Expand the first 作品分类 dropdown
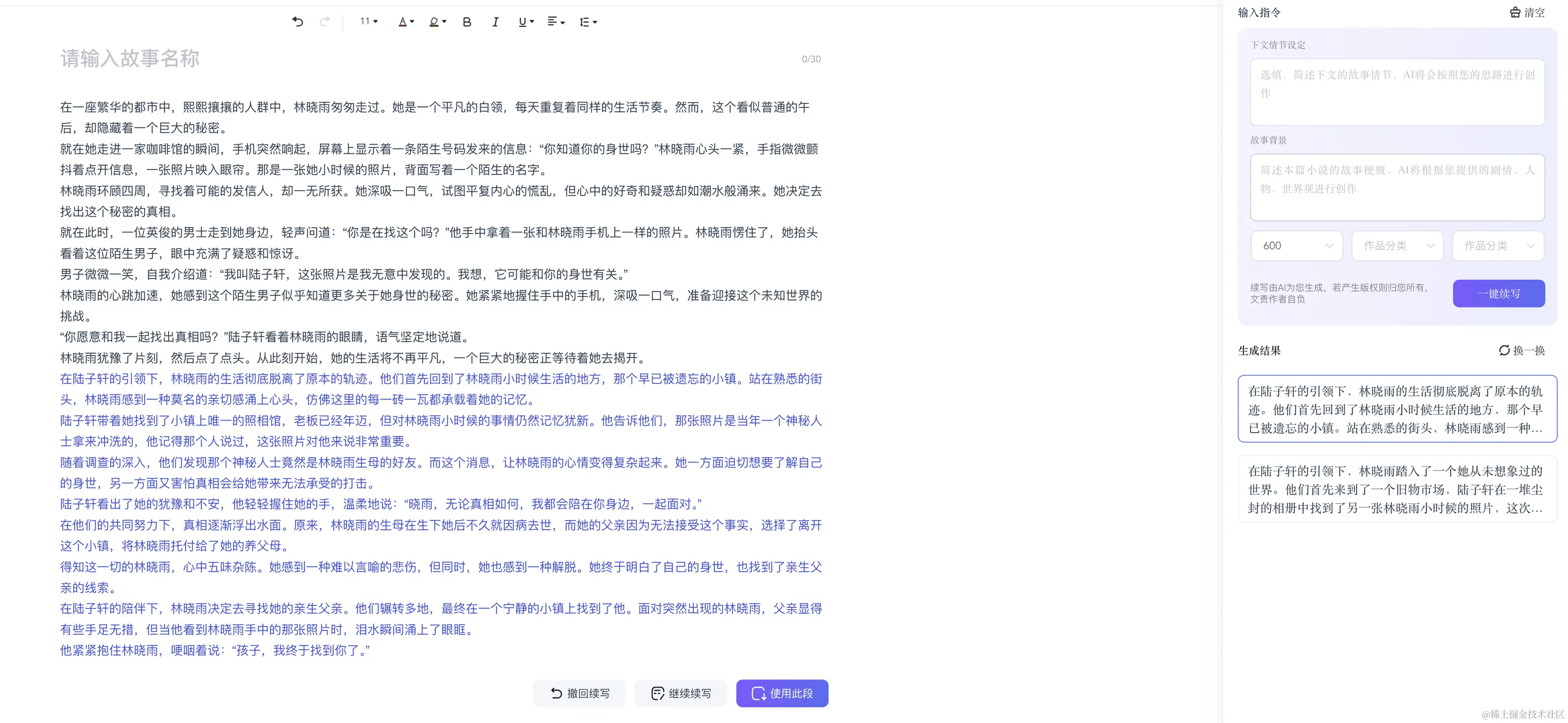This screenshot has height=723, width=1568. 1397,246
